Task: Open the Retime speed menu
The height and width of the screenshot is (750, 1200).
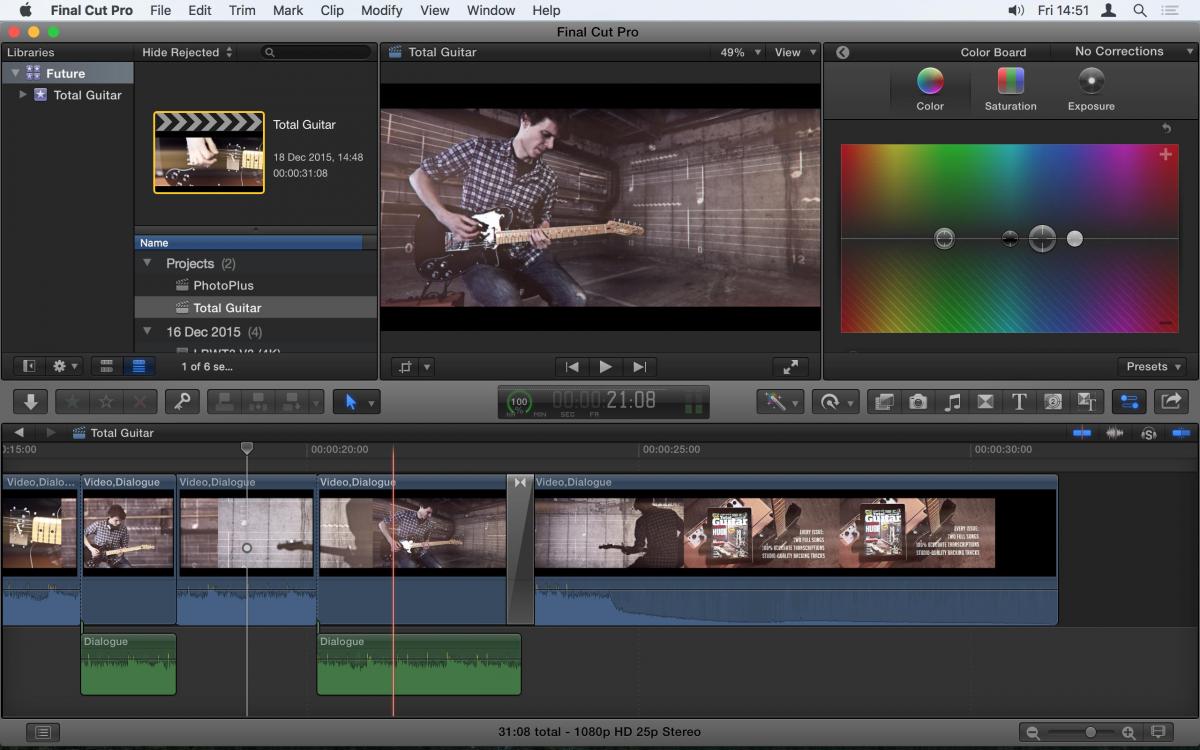Action: [x=835, y=402]
